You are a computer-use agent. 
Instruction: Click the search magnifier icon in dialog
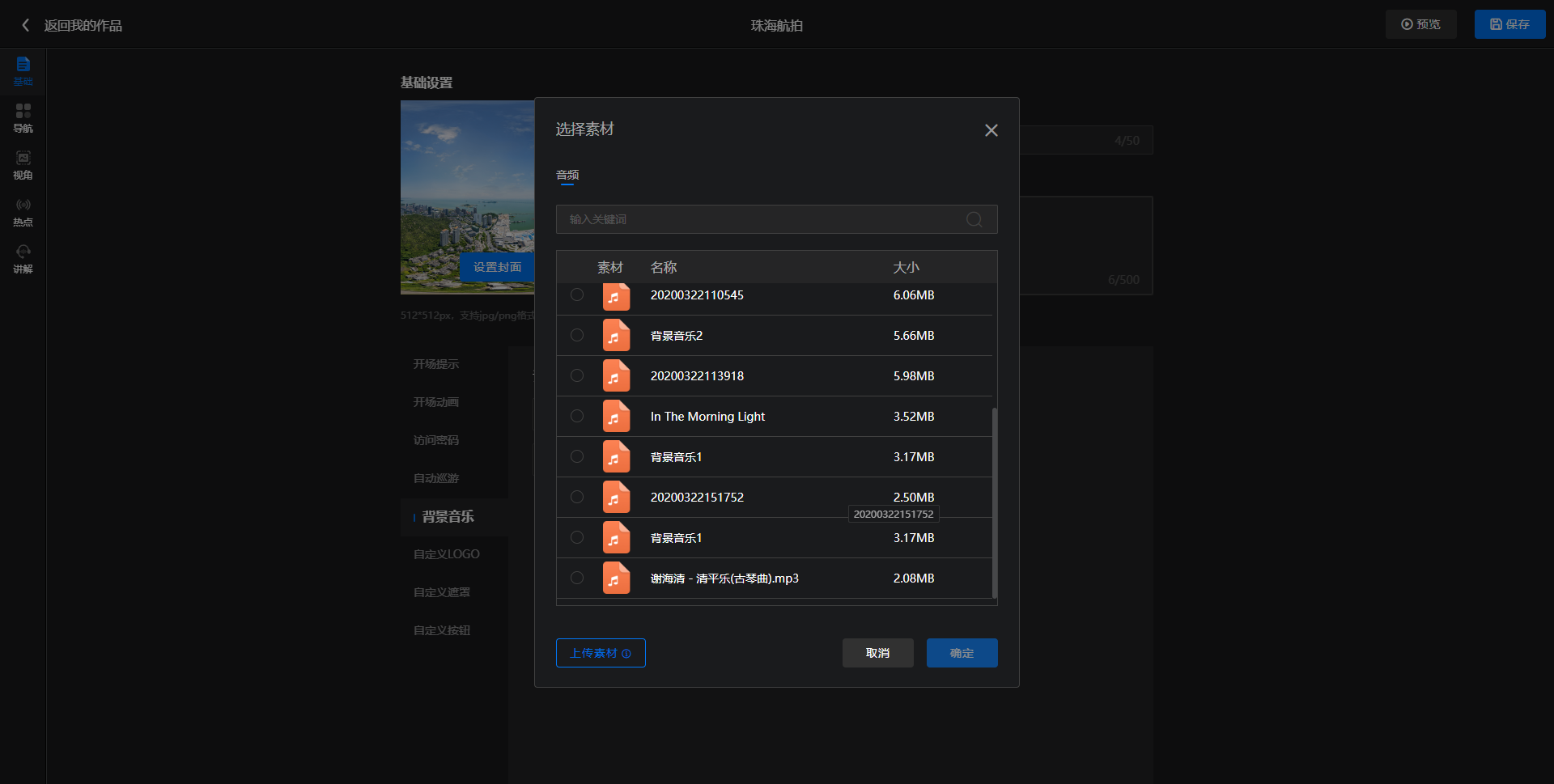[974, 219]
